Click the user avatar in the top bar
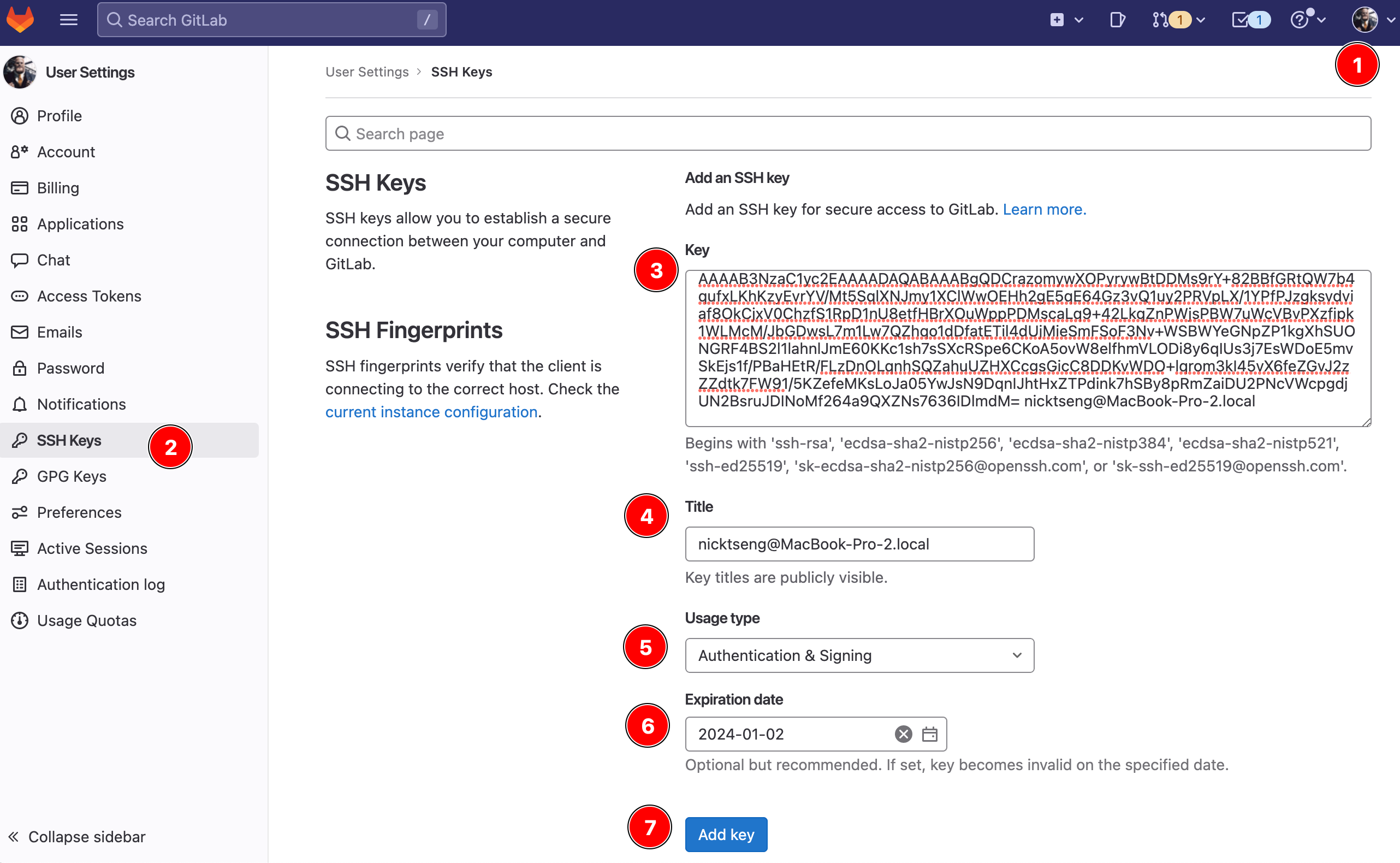The image size is (1400, 863). pos(1365,20)
